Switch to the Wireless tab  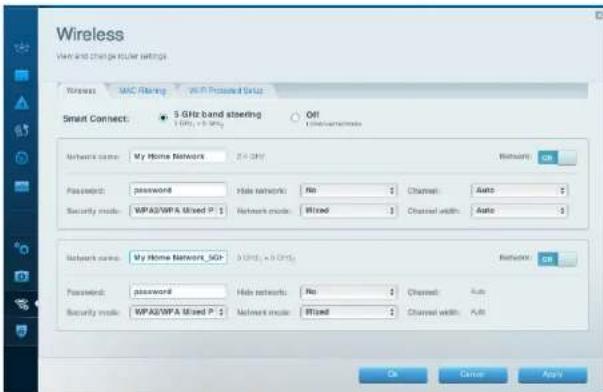[81, 91]
